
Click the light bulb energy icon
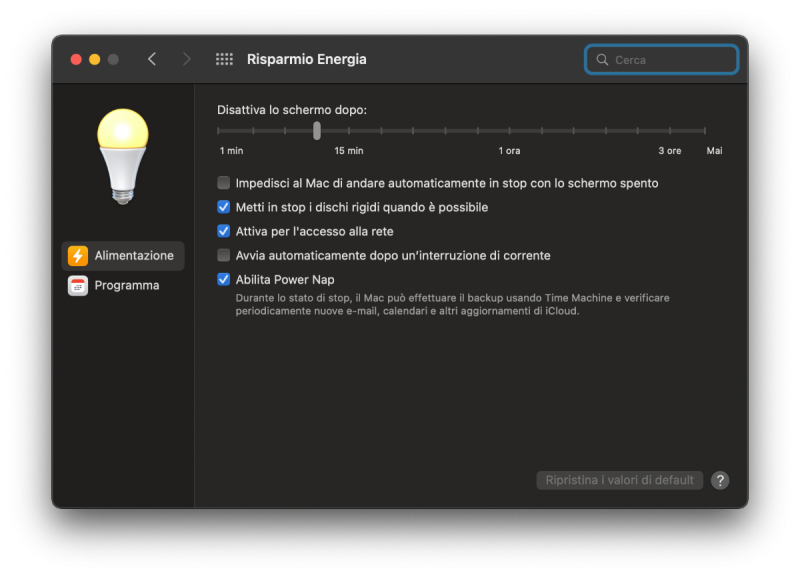tap(122, 155)
